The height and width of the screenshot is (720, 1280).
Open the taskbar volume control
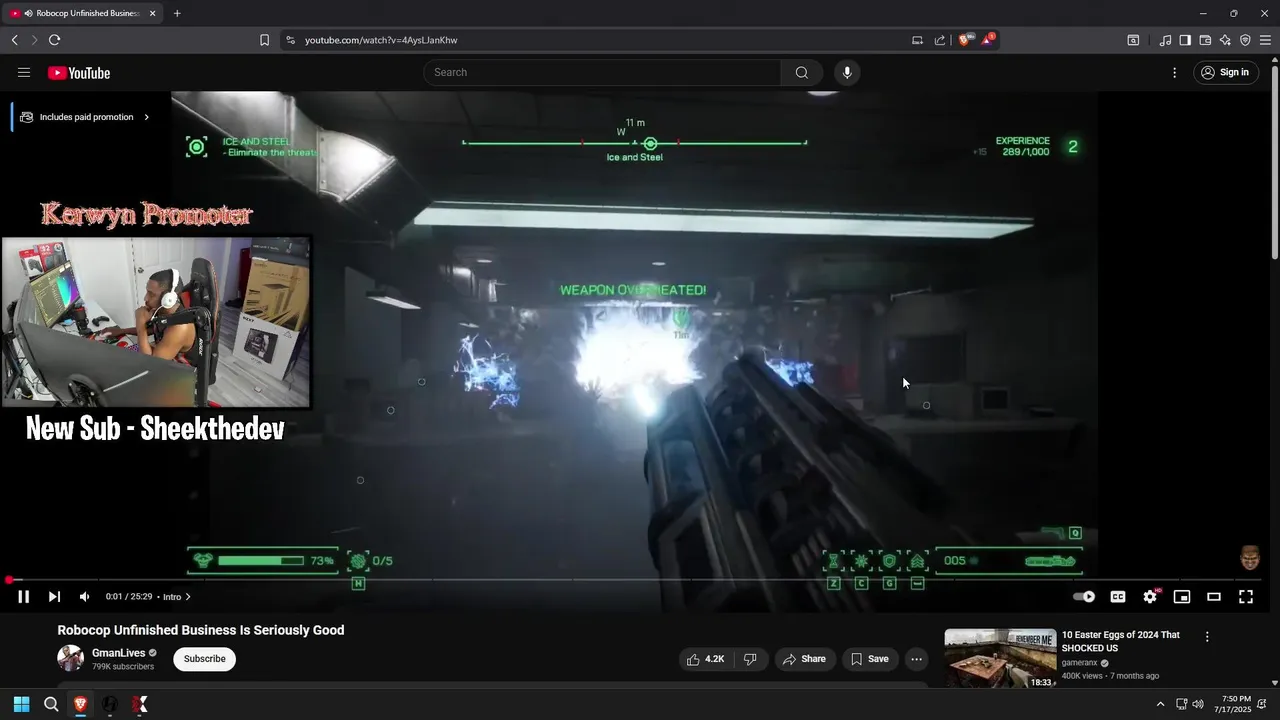(1198, 704)
